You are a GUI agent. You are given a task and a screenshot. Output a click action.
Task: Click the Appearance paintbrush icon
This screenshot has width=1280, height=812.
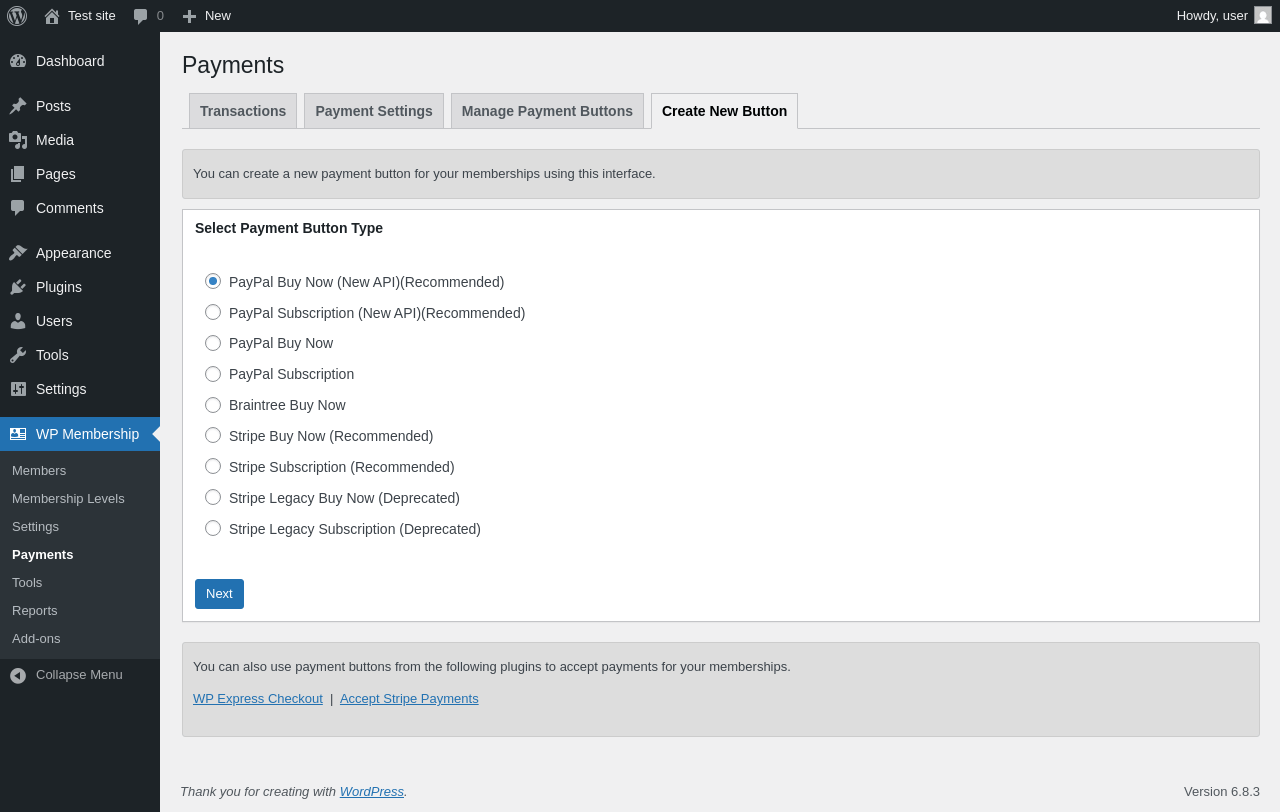click(18, 253)
